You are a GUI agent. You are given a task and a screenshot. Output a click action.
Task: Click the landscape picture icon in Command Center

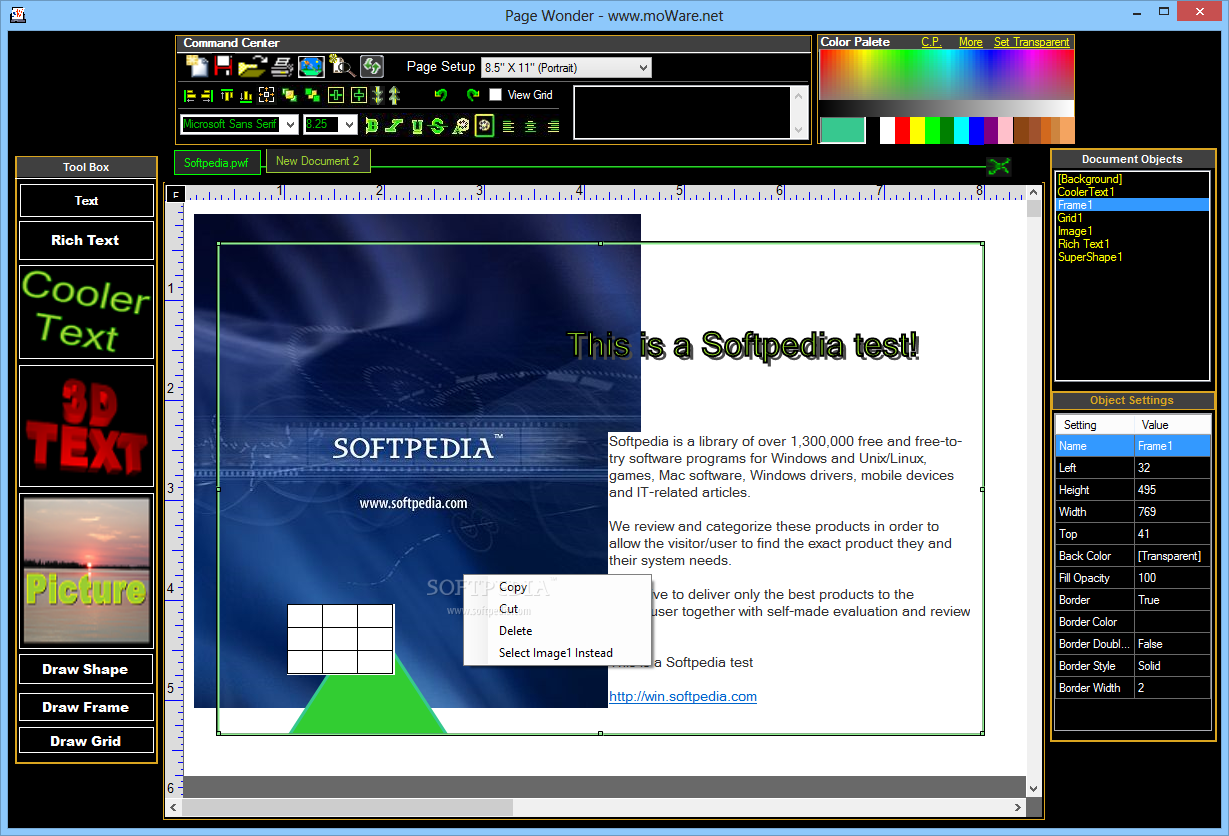pyautogui.click(x=311, y=67)
